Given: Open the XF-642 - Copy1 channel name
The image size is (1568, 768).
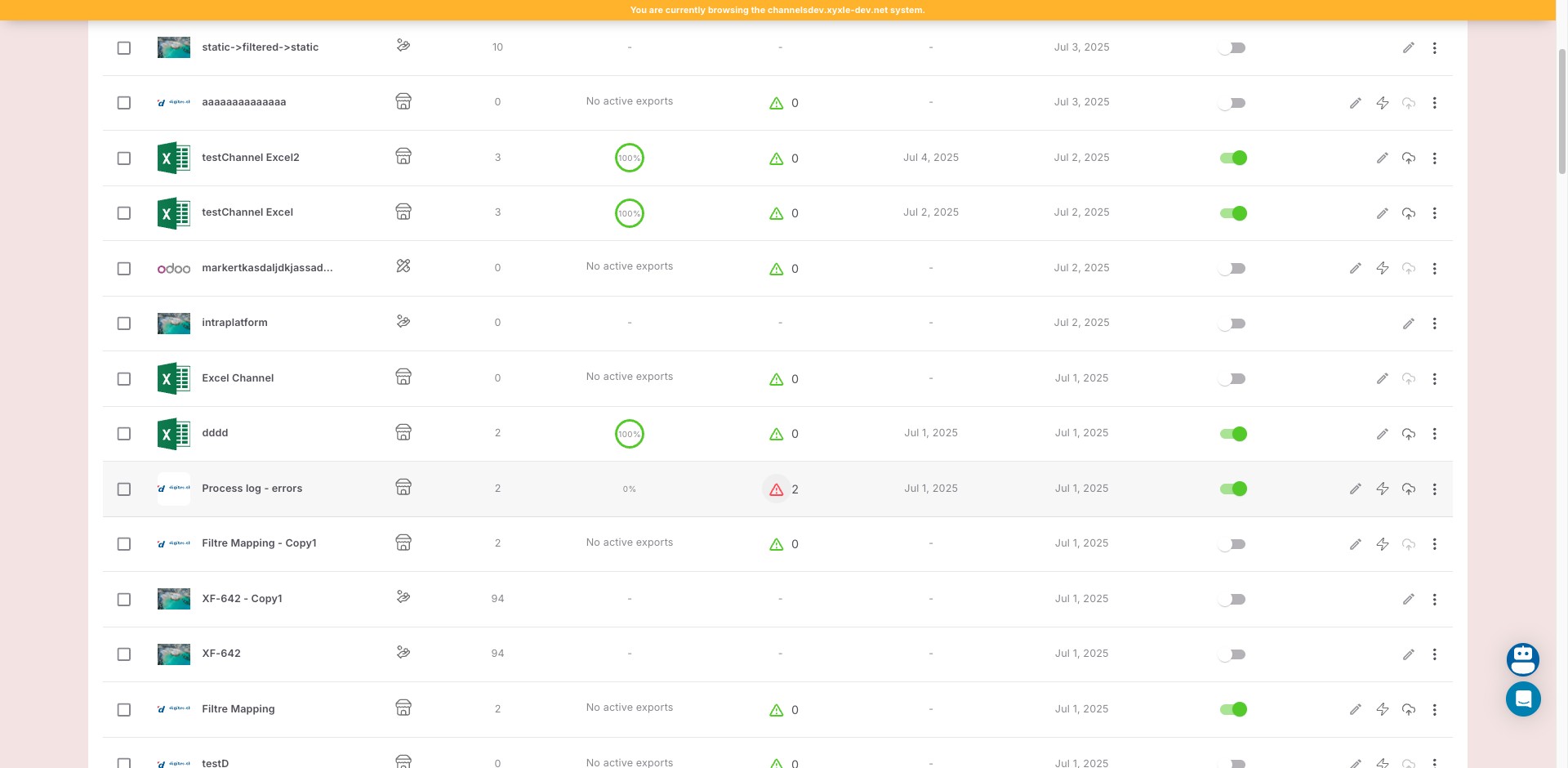Looking at the screenshot, I should (x=242, y=599).
